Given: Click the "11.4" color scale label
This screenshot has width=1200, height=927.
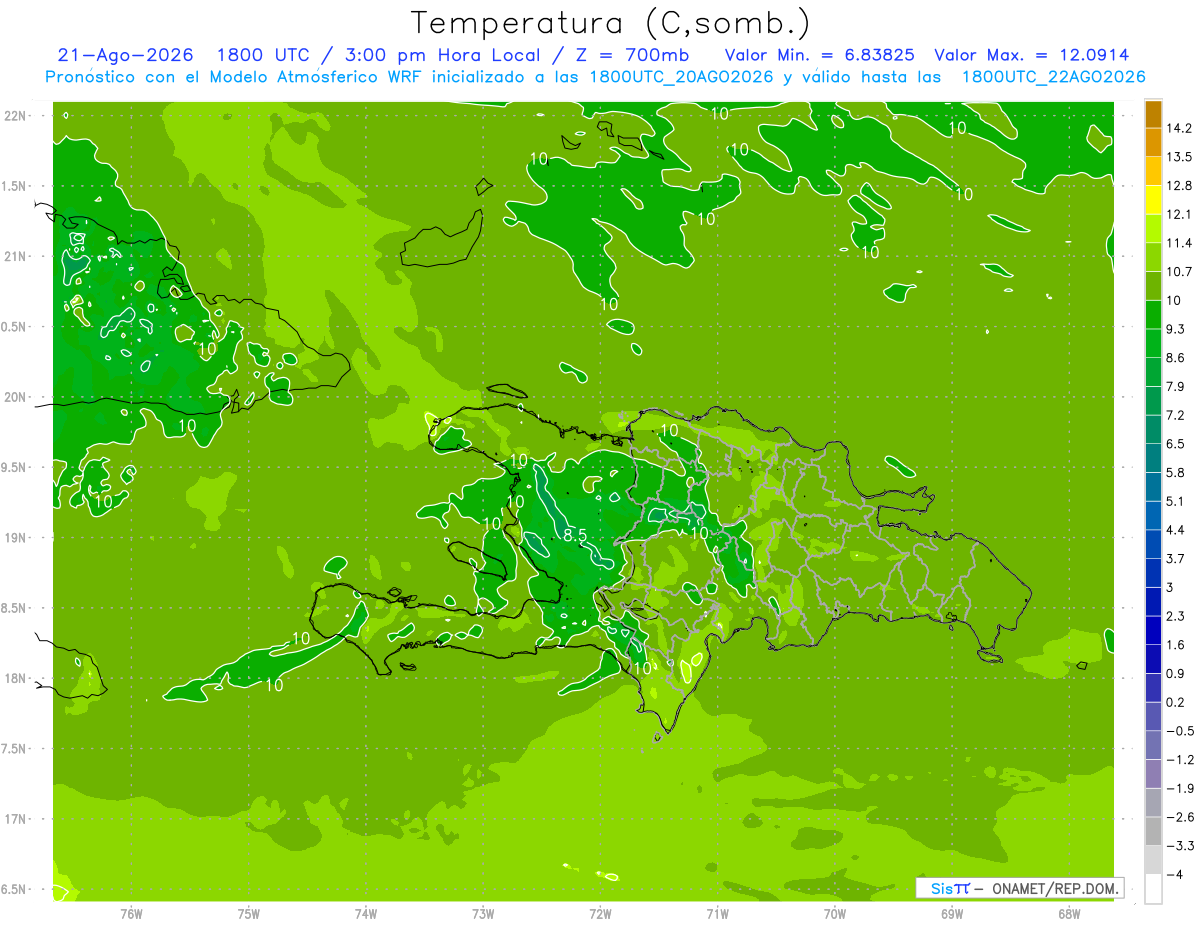Looking at the screenshot, I should coord(1180,243).
